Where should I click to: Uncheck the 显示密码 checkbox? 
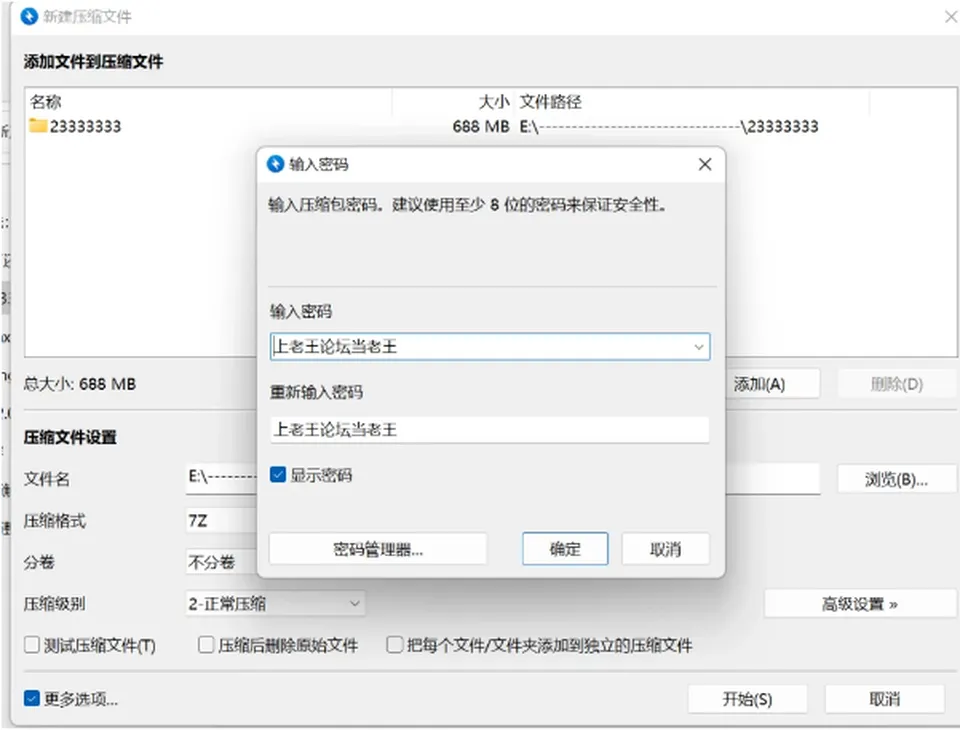click(x=278, y=475)
